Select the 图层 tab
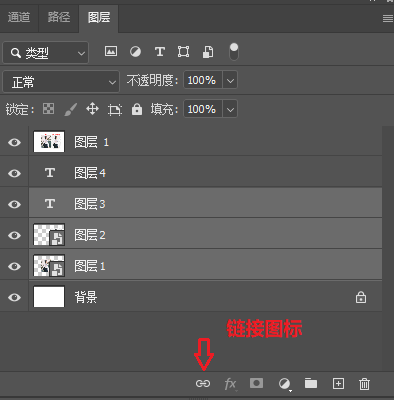Screen dimensions: 394x400 point(99,17)
